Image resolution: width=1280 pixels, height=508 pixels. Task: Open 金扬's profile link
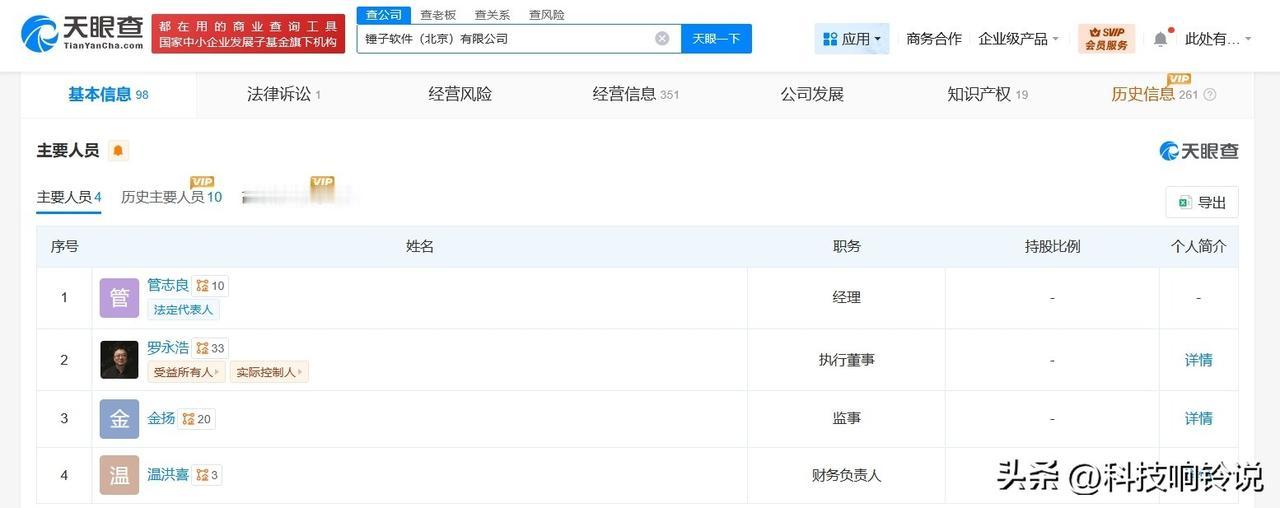(x=161, y=418)
